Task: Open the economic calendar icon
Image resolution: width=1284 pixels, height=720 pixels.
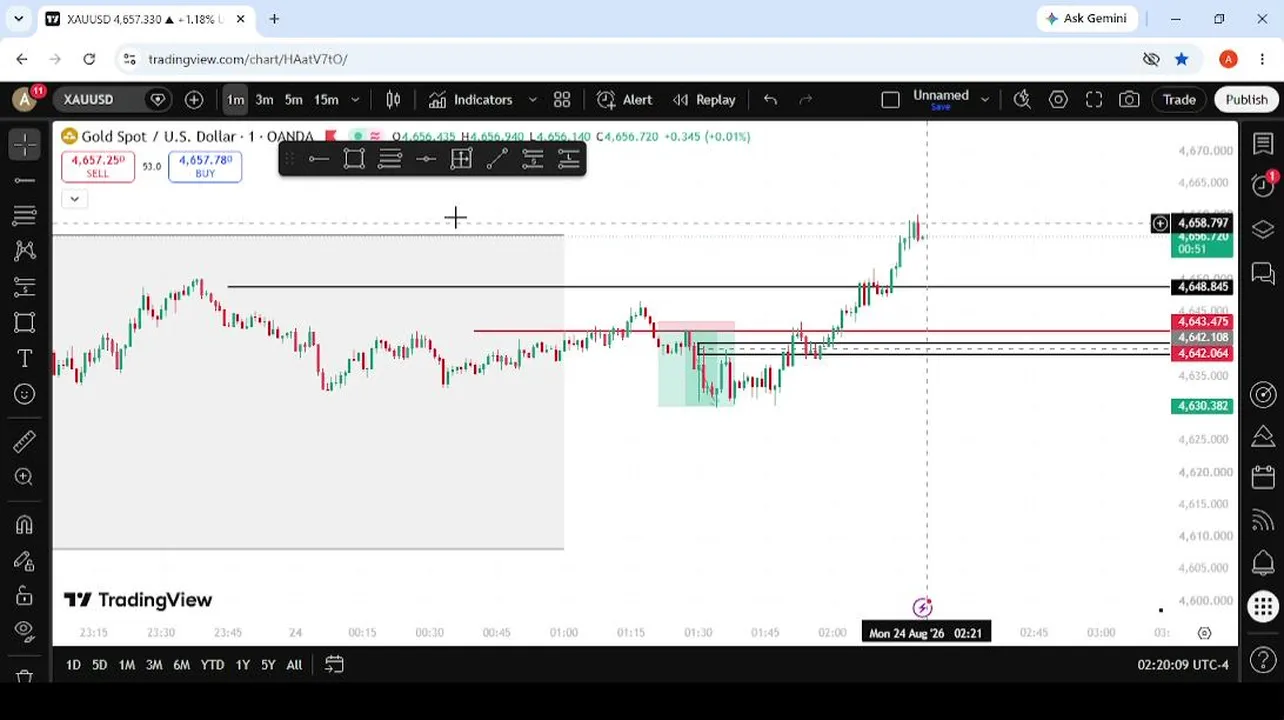Action: point(1263,477)
